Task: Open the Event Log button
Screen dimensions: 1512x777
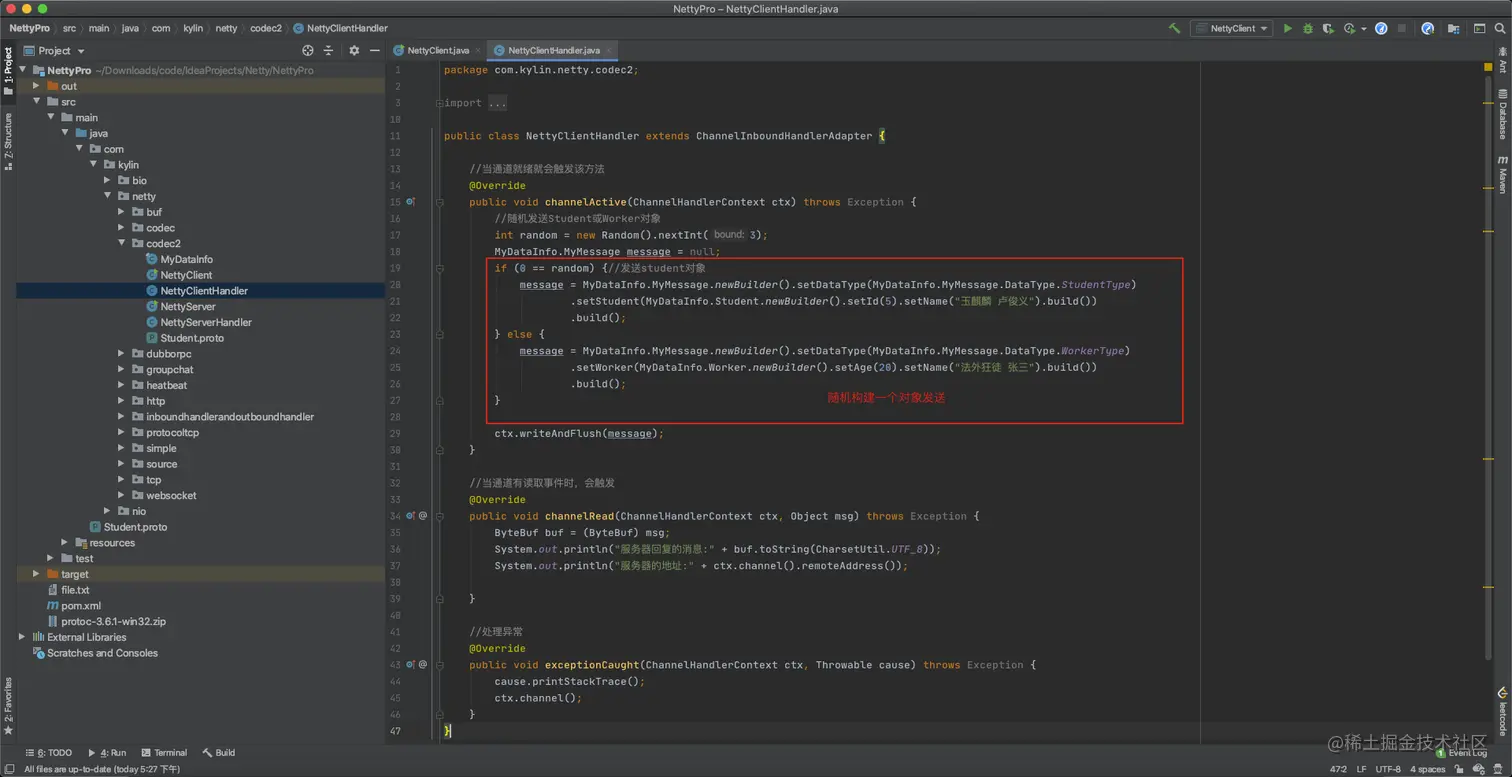Action: click(1461, 752)
